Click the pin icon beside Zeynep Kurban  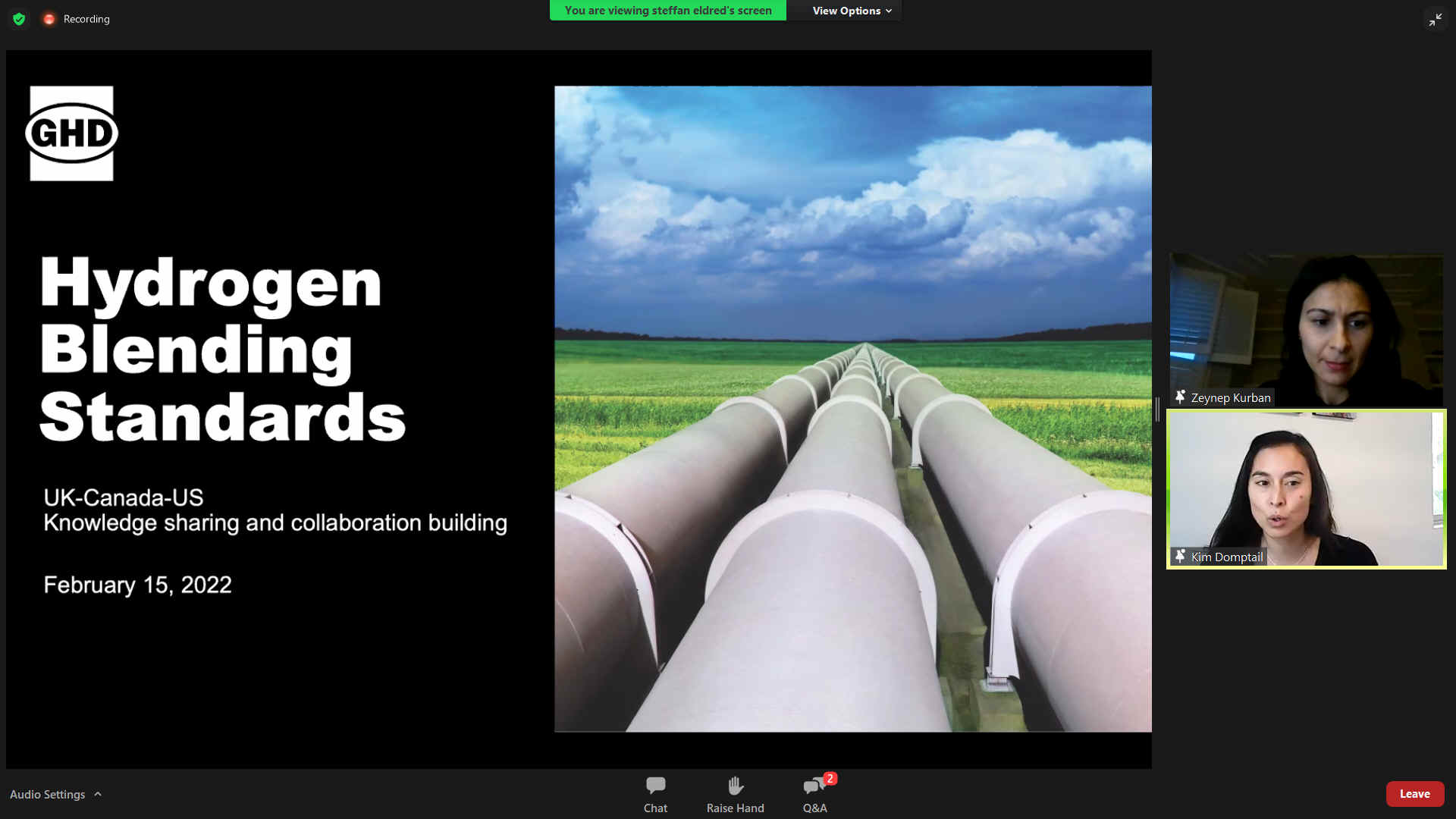click(x=1180, y=397)
